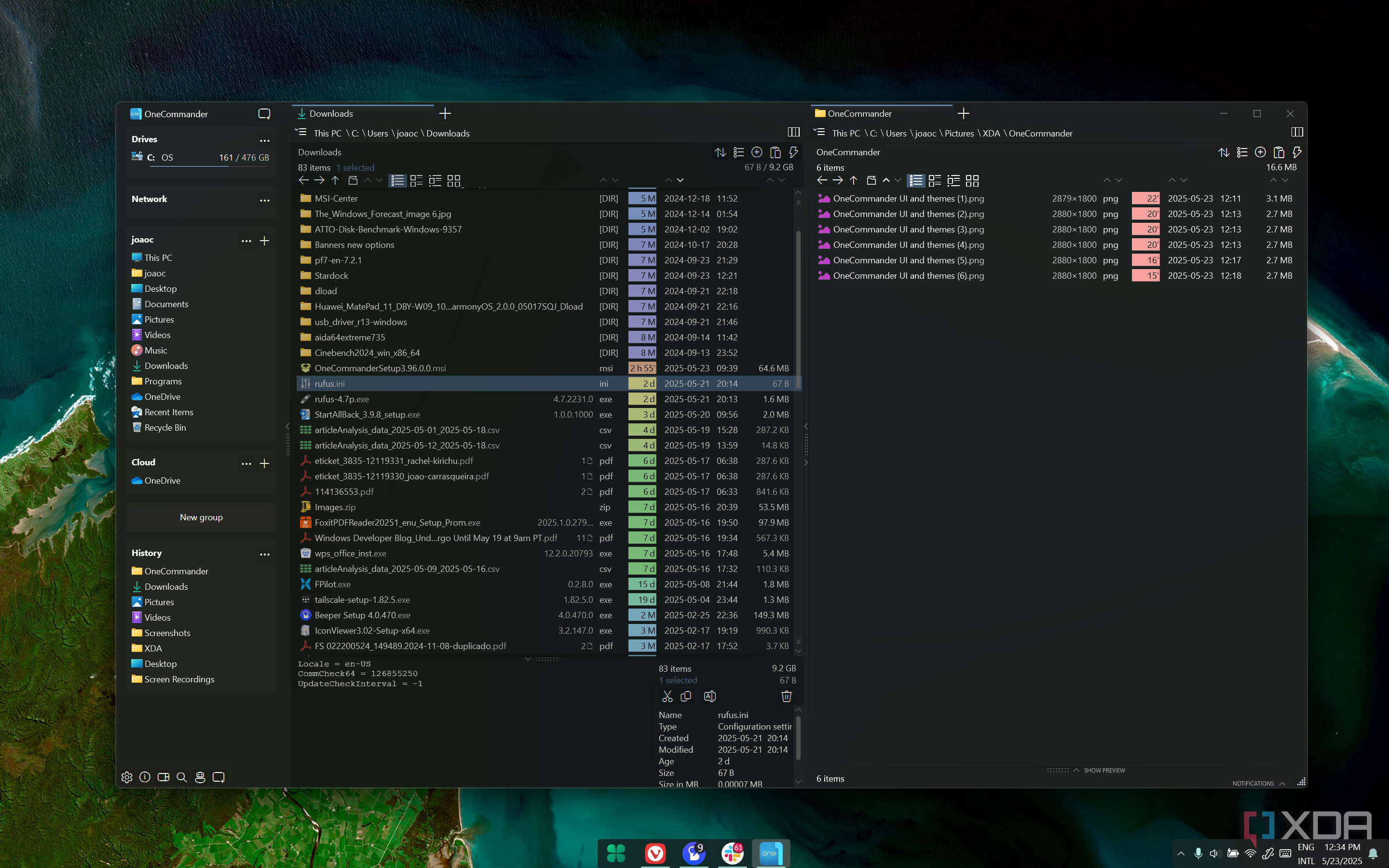Open the Network section options menu
Viewport: 1389px width, 868px height.
265,200
